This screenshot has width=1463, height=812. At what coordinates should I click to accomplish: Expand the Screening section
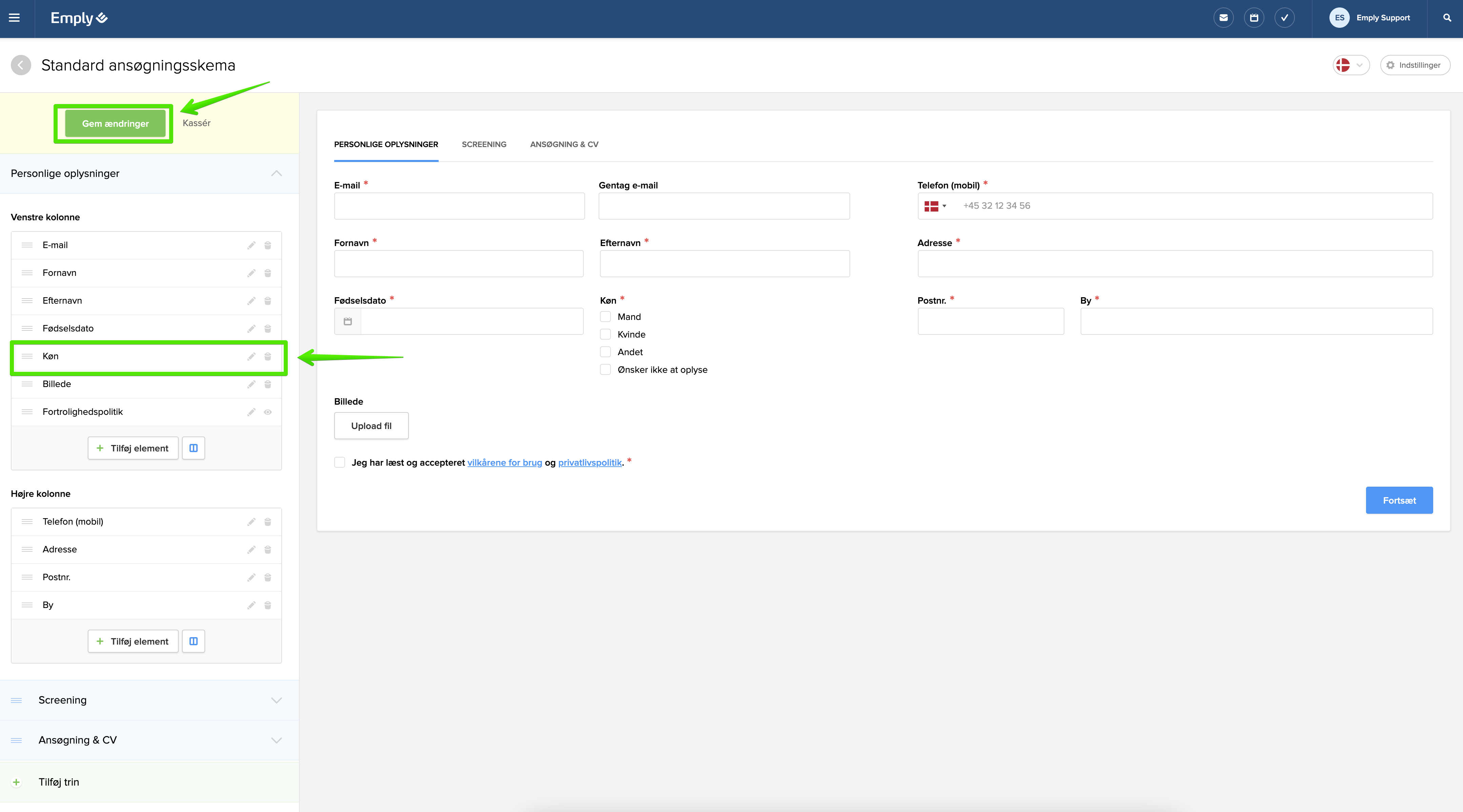[x=276, y=700]
